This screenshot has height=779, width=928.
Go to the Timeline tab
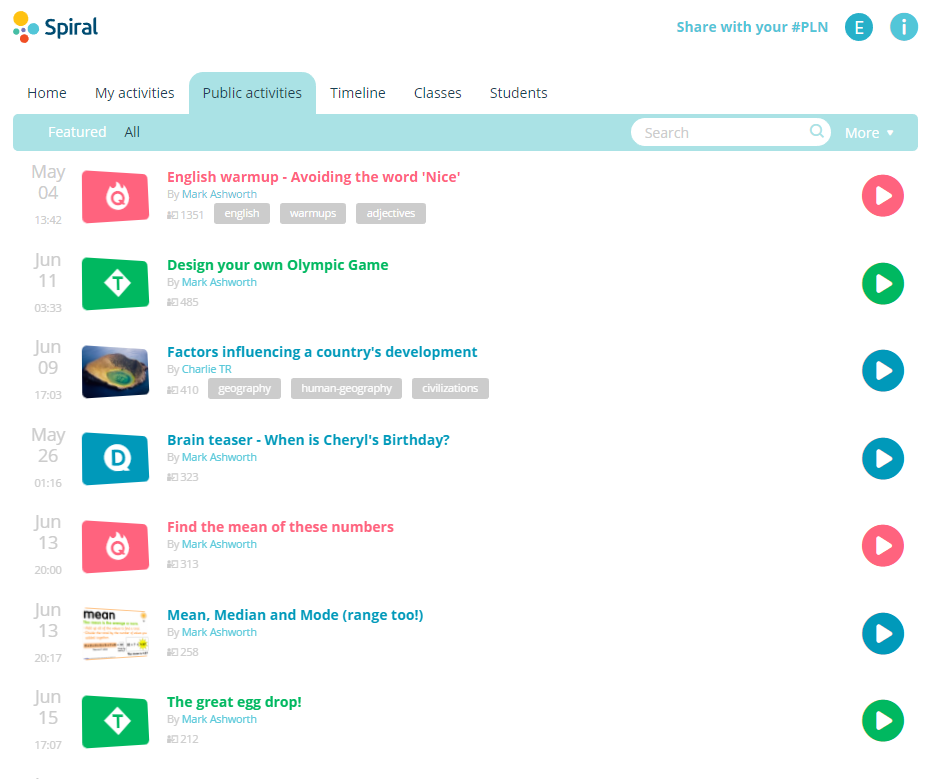click(x=357, y=93)
